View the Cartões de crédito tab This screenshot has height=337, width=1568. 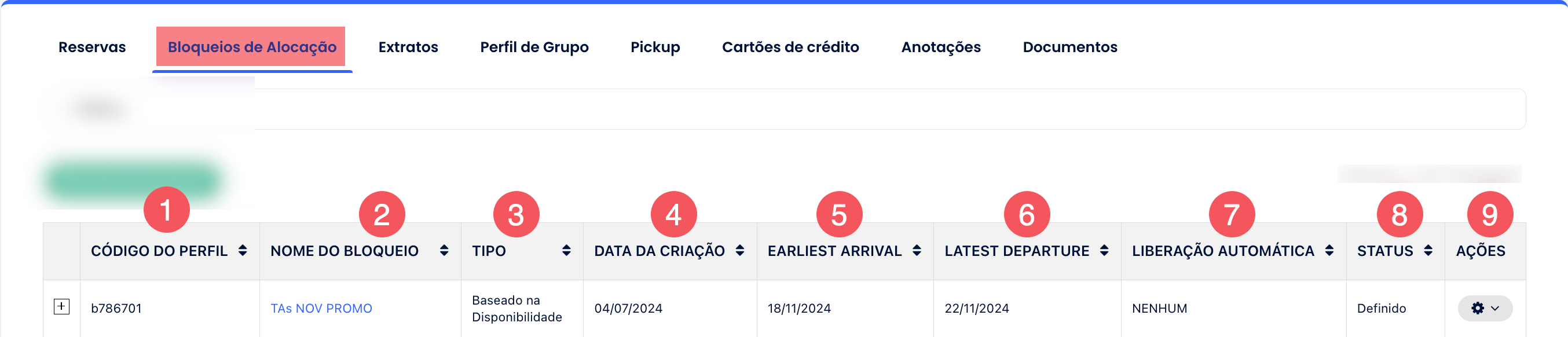tap(790, 47)
